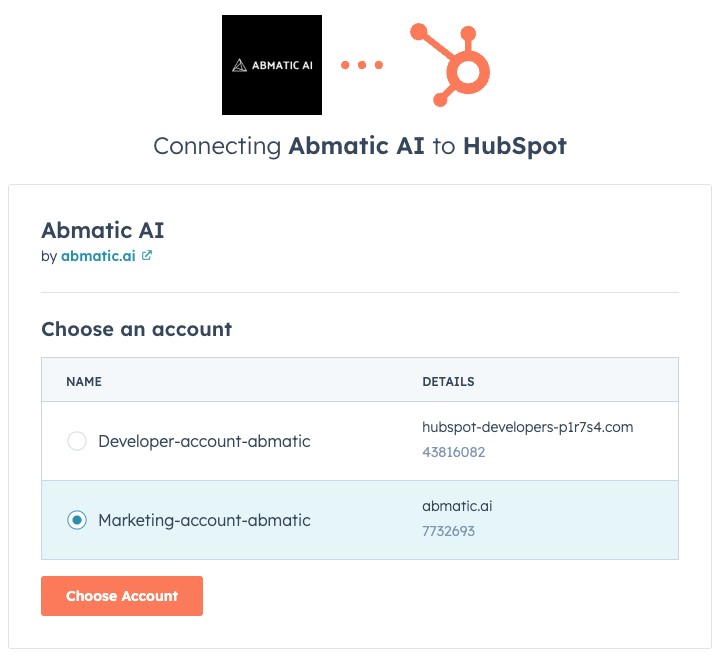The image size is (721, 657).
Task: Click the Developer-account-abmatic account name label
Action: 204,441
